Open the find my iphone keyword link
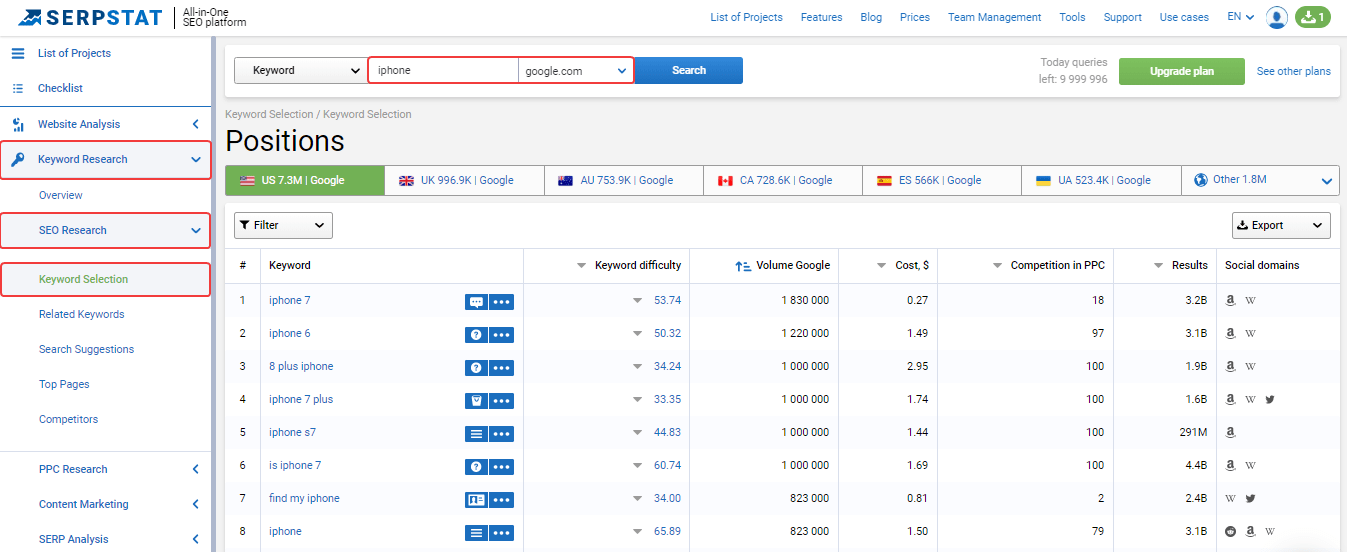This screenshot has width=1347, height=552. (x=304, y=498)
